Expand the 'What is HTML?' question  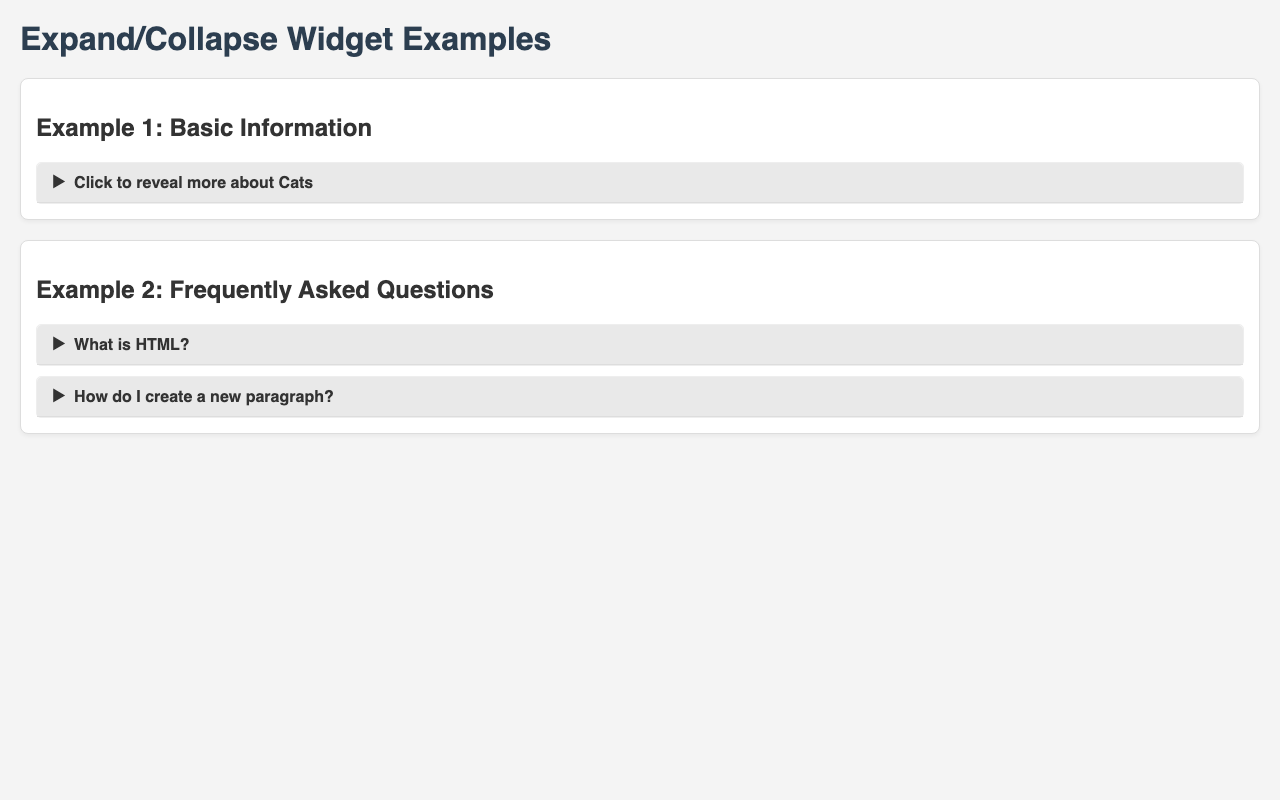[x=131, y=344]
